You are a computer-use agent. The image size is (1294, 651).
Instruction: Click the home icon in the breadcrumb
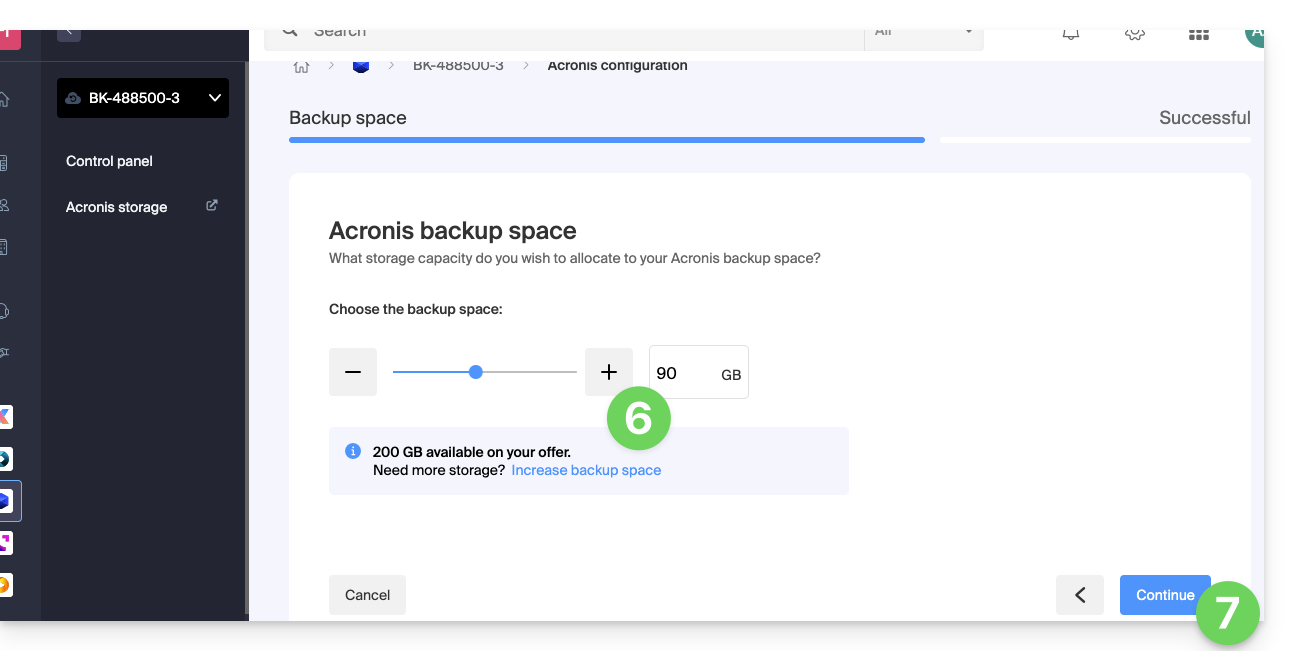(301, 66)
